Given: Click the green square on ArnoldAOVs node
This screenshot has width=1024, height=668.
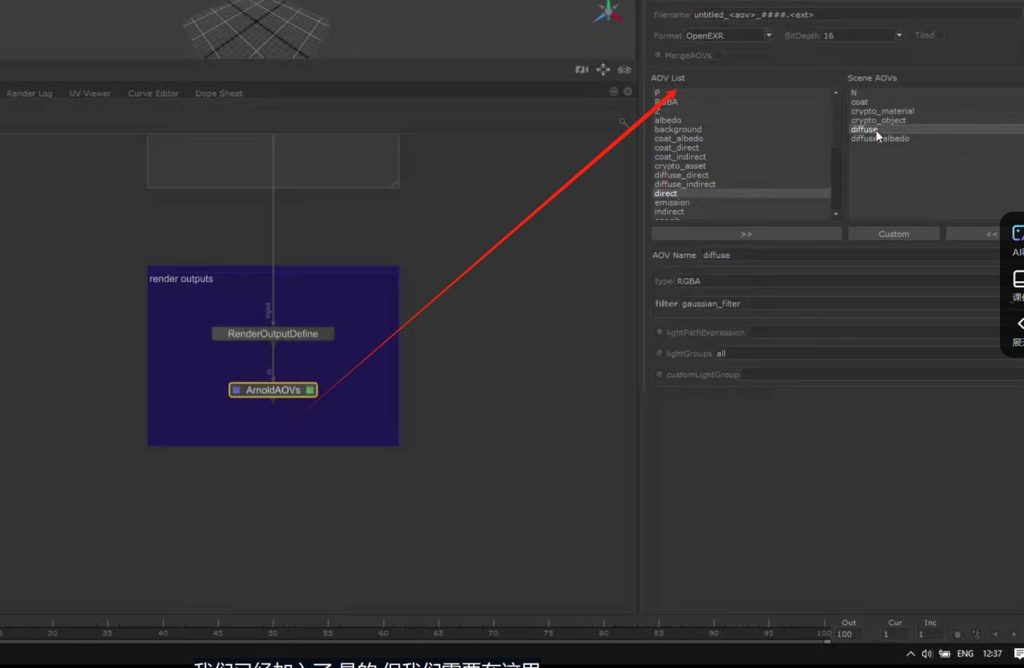Looking at the screenshot, I should [311, 390].
